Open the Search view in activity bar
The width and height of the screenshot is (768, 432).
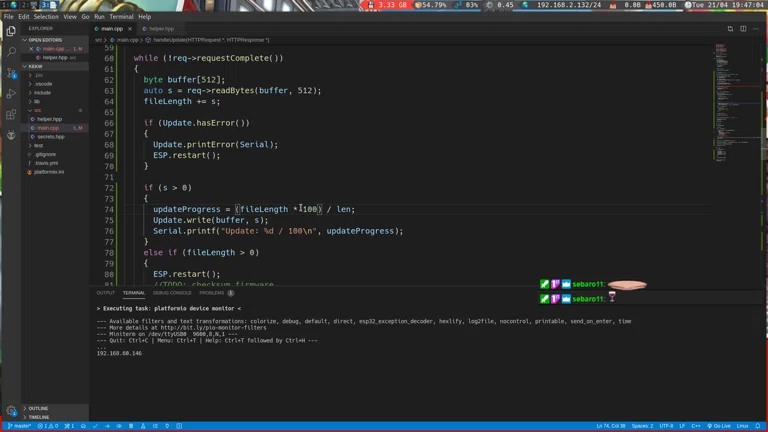click(11, 51)
